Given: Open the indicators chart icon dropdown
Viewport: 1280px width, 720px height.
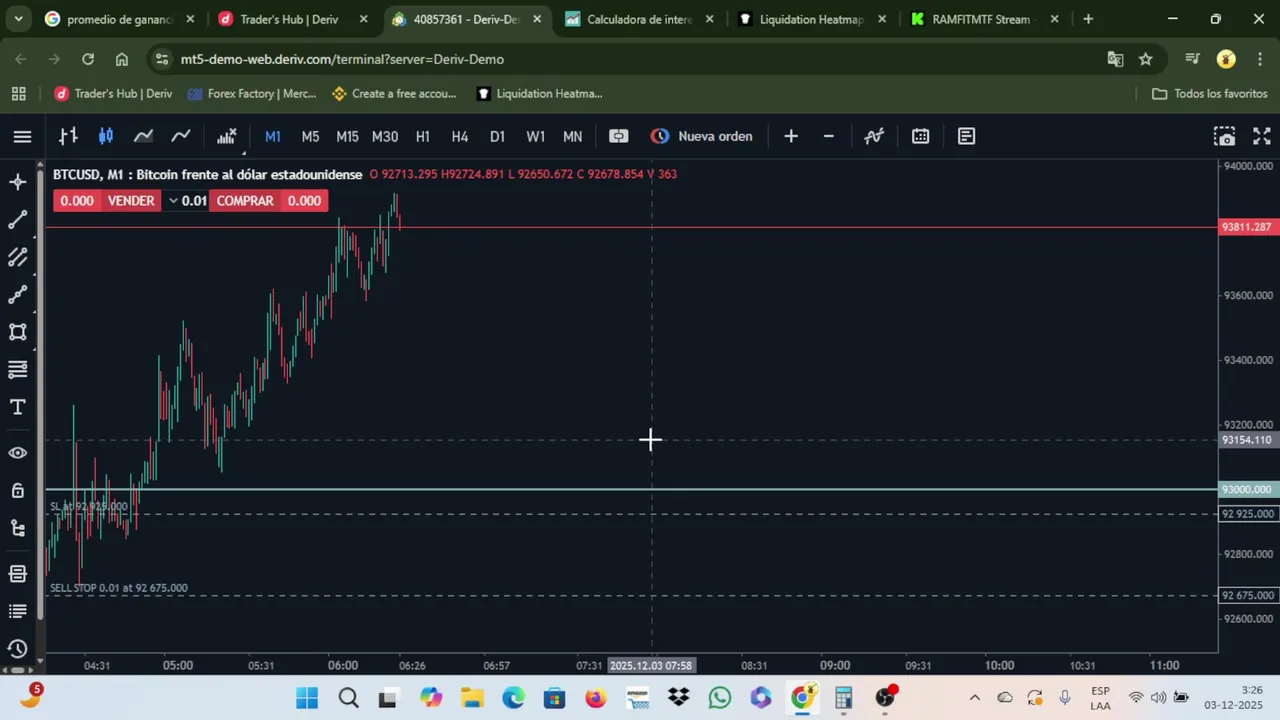Looking at the screenshot, I should [227, 136].
